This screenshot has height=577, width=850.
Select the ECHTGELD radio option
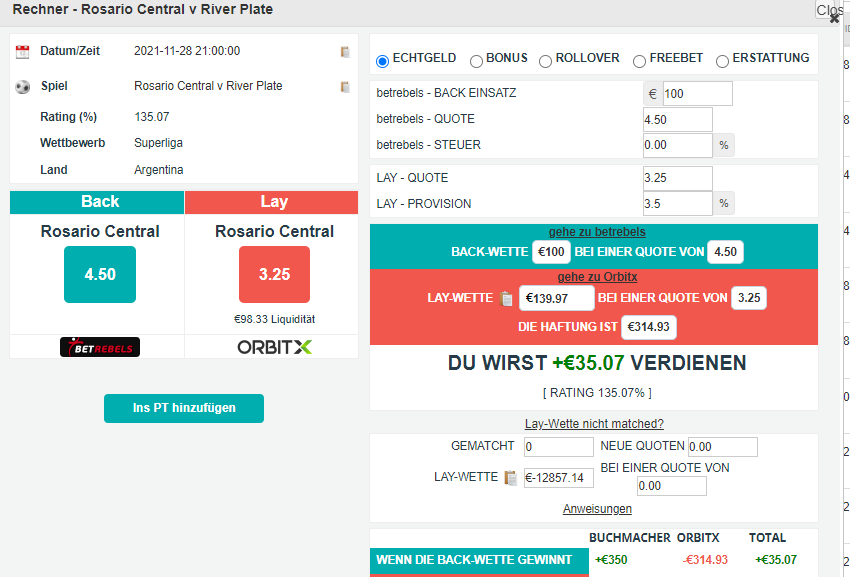pyautogui.click(x=382, y=61)
